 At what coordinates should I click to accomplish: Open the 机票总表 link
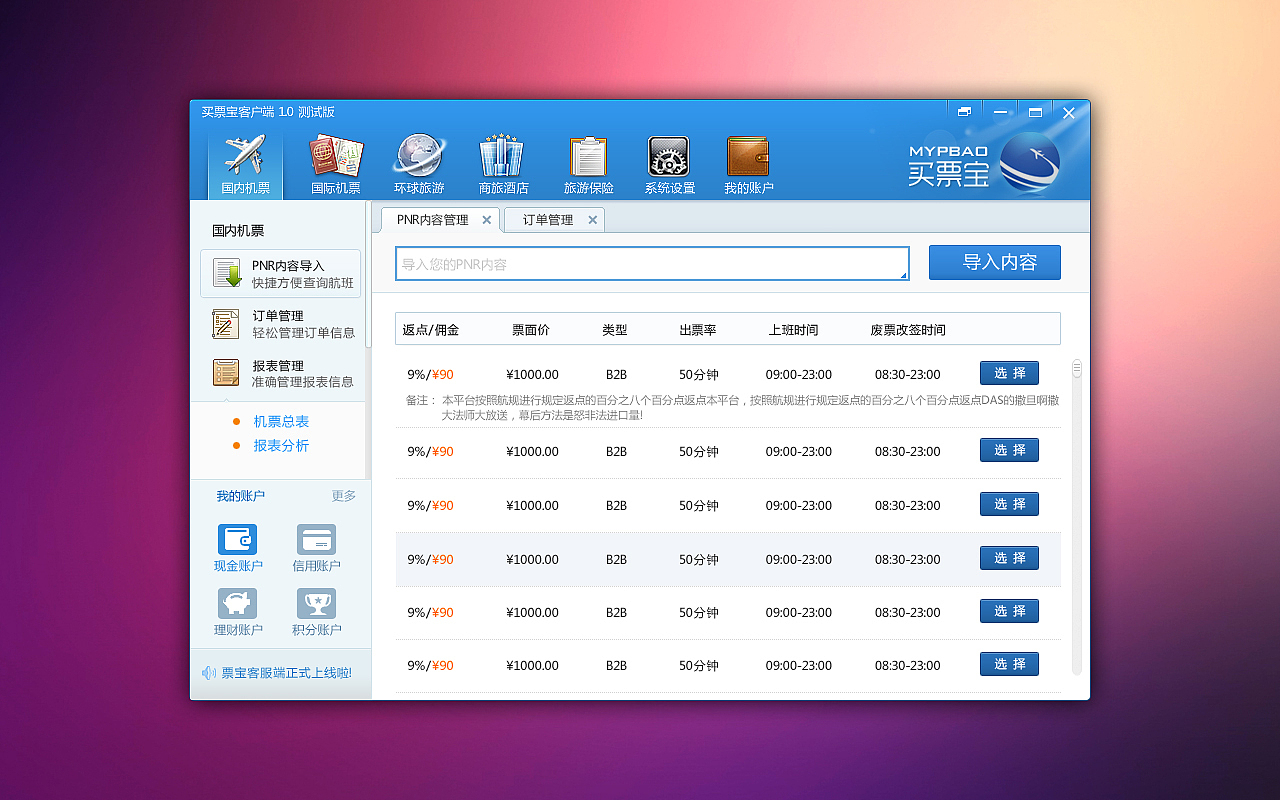click(x=281, y=422)
